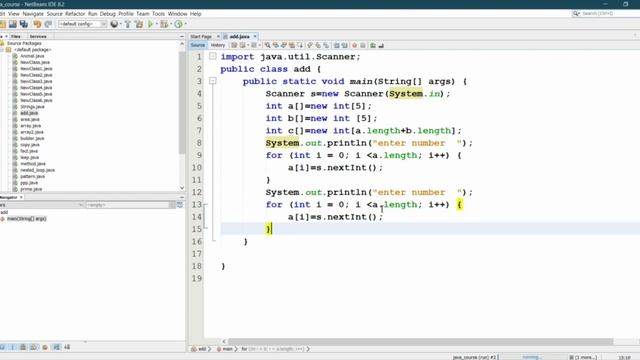640x360 pixels.
Task: Close the Navigator panel tab
Action: (x=21, y=197)
